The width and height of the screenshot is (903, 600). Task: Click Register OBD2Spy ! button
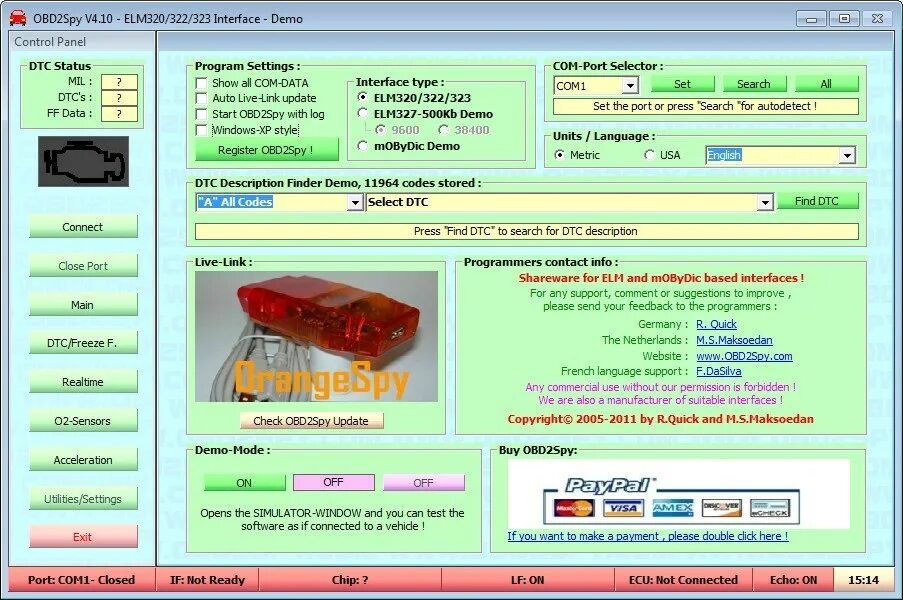coord(267,150)
